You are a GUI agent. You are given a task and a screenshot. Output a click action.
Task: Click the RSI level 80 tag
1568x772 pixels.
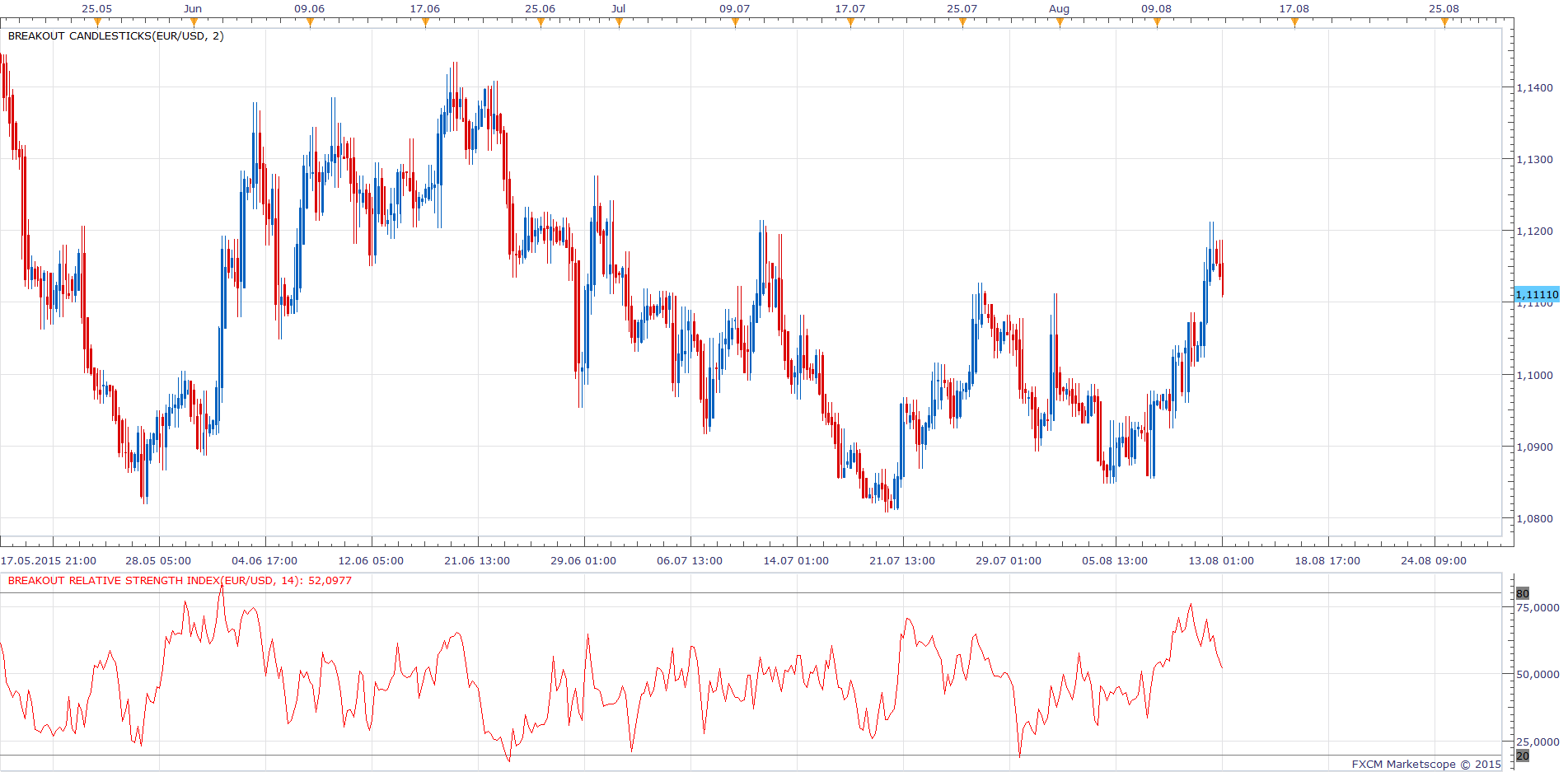click(x=1523, y=593)
